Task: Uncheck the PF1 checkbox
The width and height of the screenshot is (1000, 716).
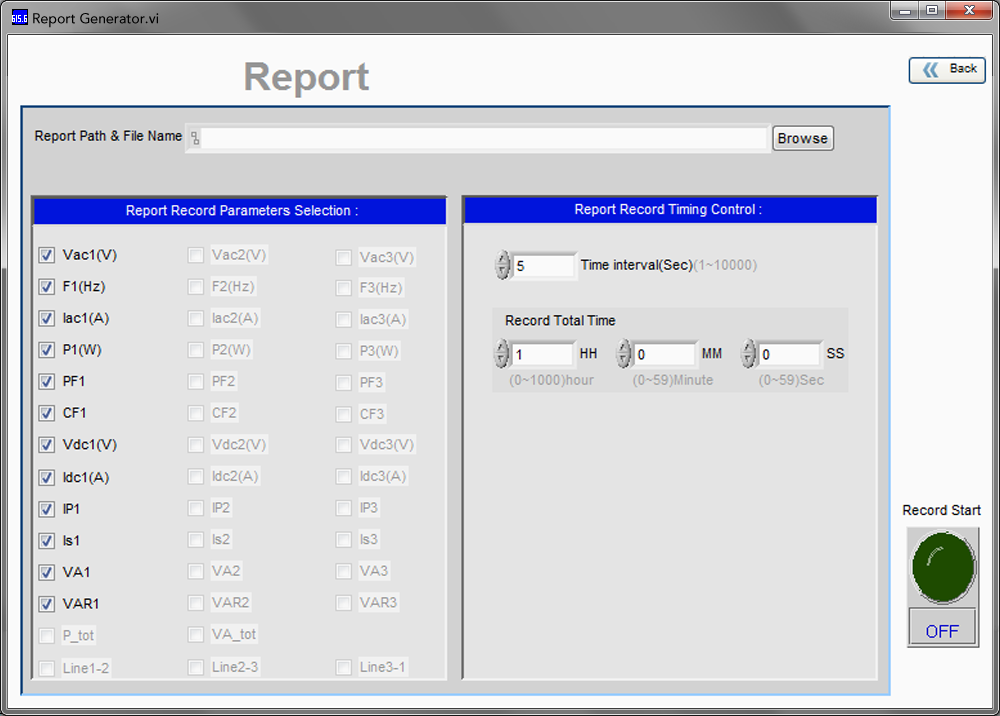Action: pos(47,382)
